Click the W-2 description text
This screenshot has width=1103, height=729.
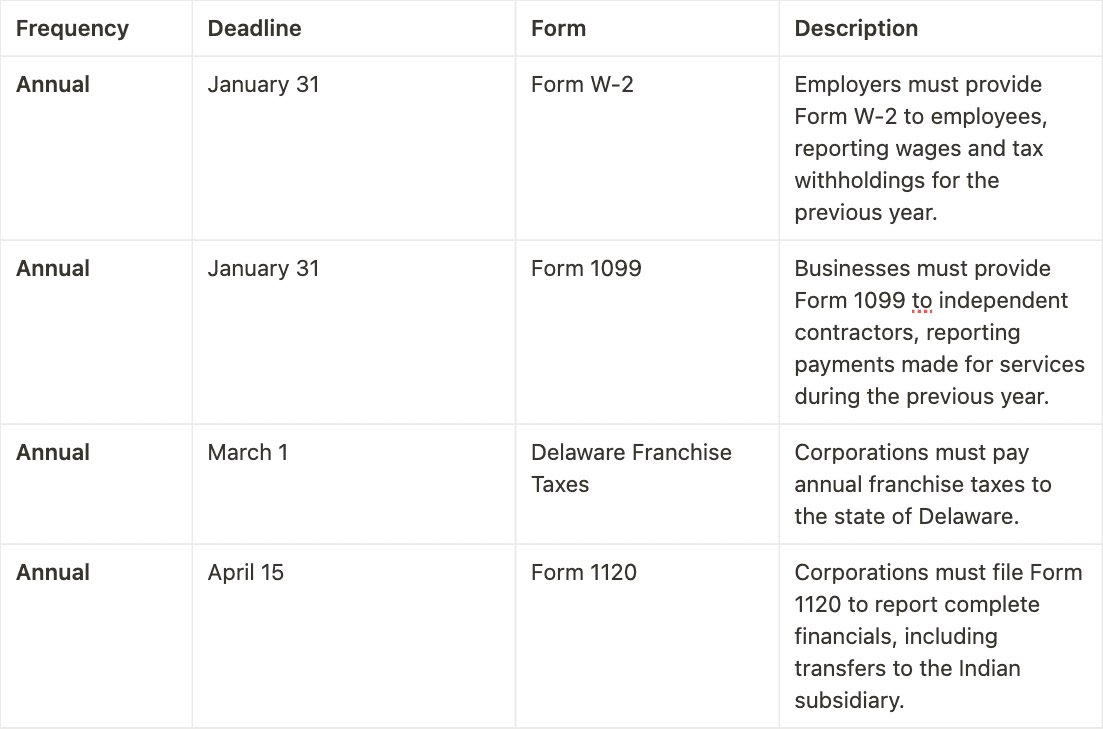pos(918,148)
